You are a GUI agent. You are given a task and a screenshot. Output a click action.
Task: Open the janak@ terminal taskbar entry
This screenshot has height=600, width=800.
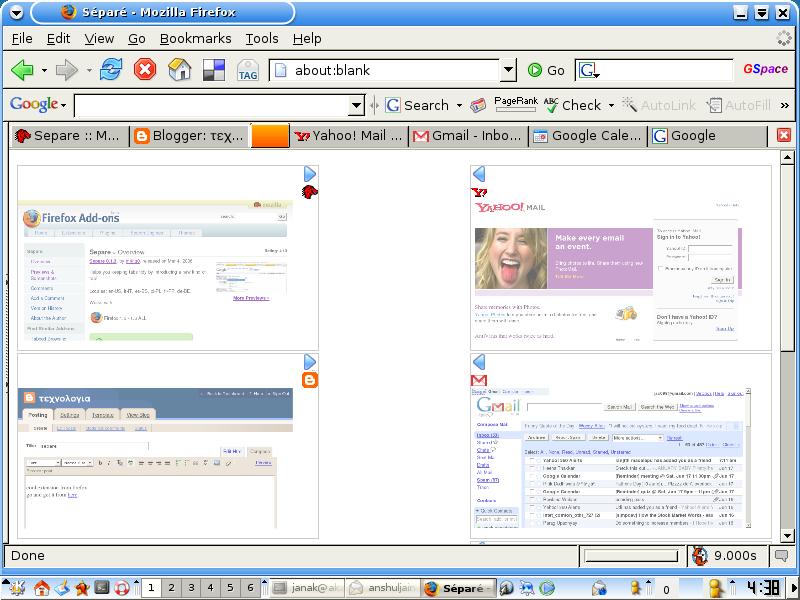click(x=307, y=588)
